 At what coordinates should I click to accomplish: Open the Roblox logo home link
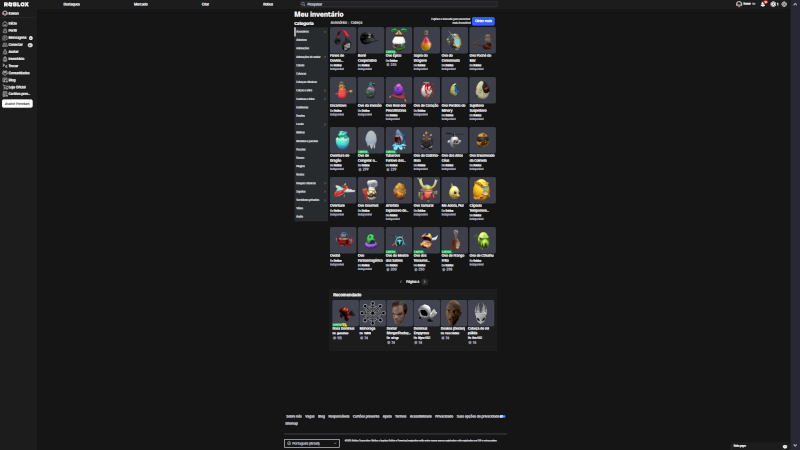tap(16, 4)
